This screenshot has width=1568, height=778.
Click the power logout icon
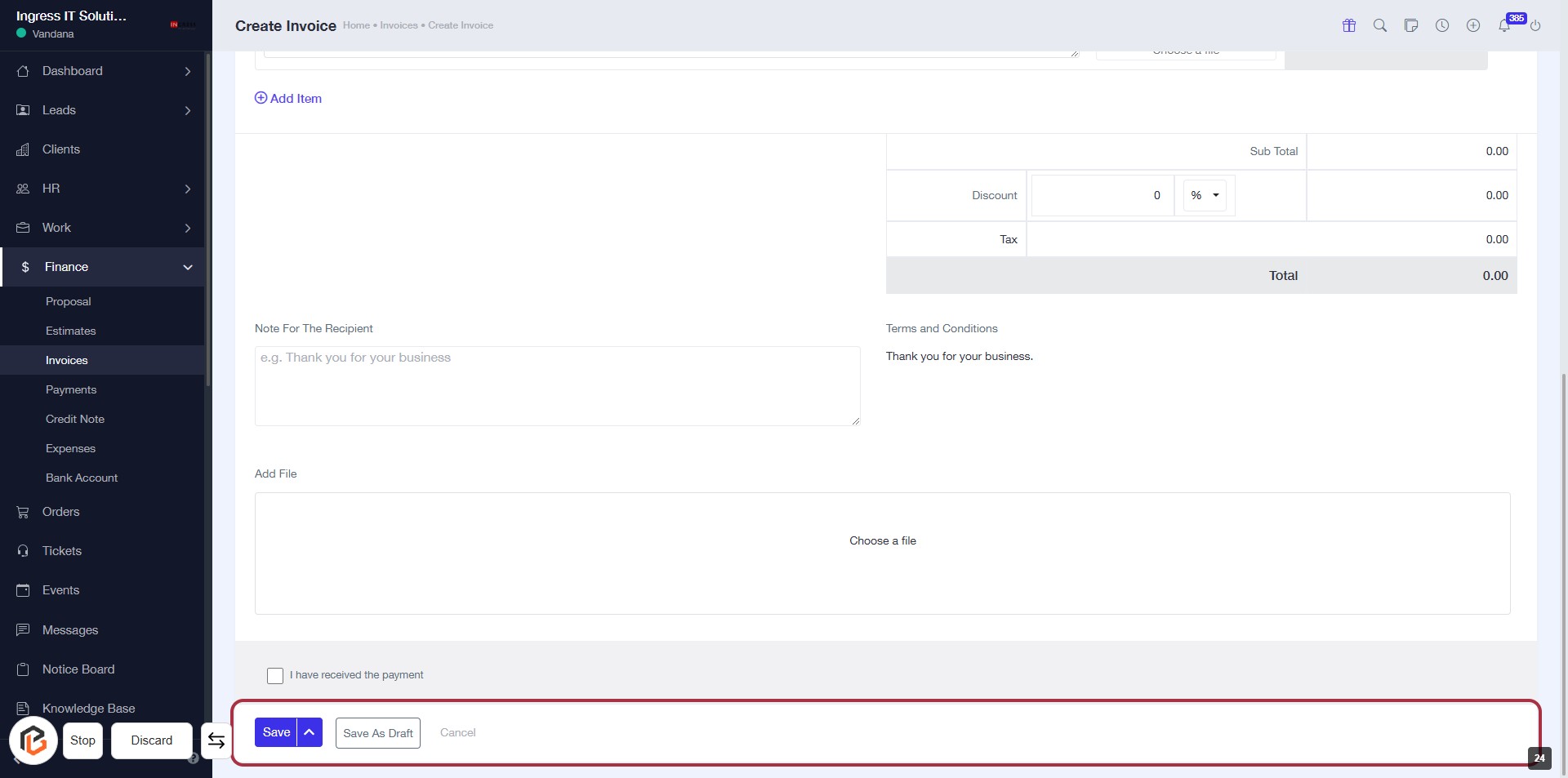(x=1535, y=25)
